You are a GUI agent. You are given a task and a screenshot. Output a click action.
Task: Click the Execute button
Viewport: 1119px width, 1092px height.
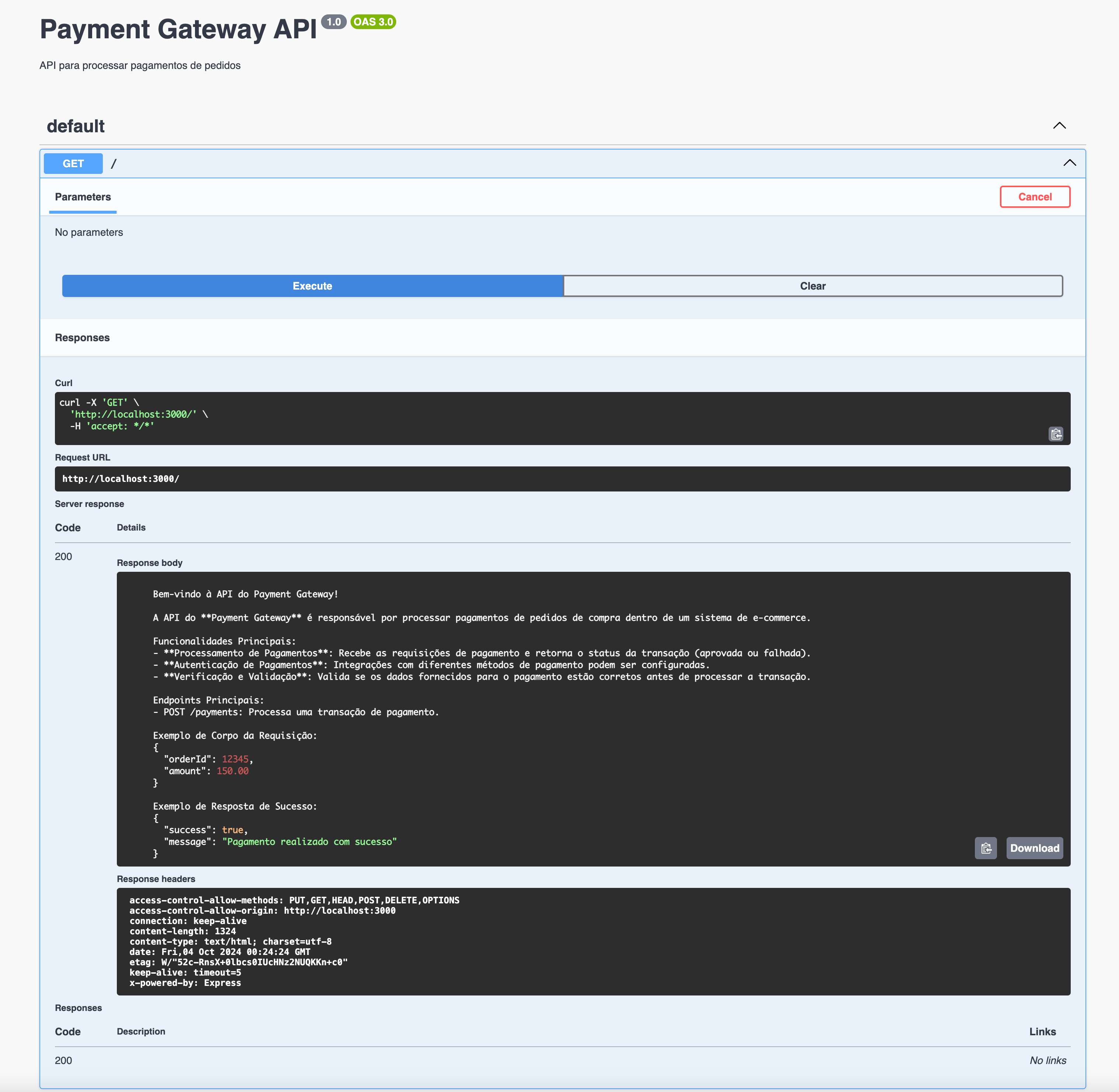313,286
